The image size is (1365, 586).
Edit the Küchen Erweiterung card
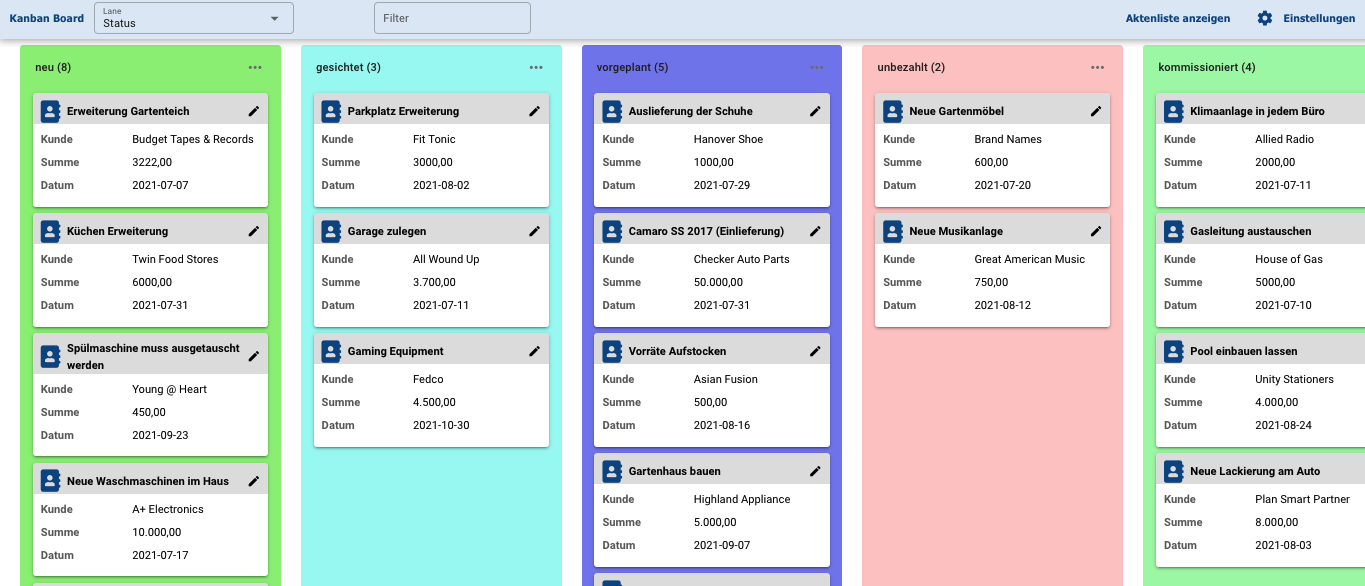[254, 231]
